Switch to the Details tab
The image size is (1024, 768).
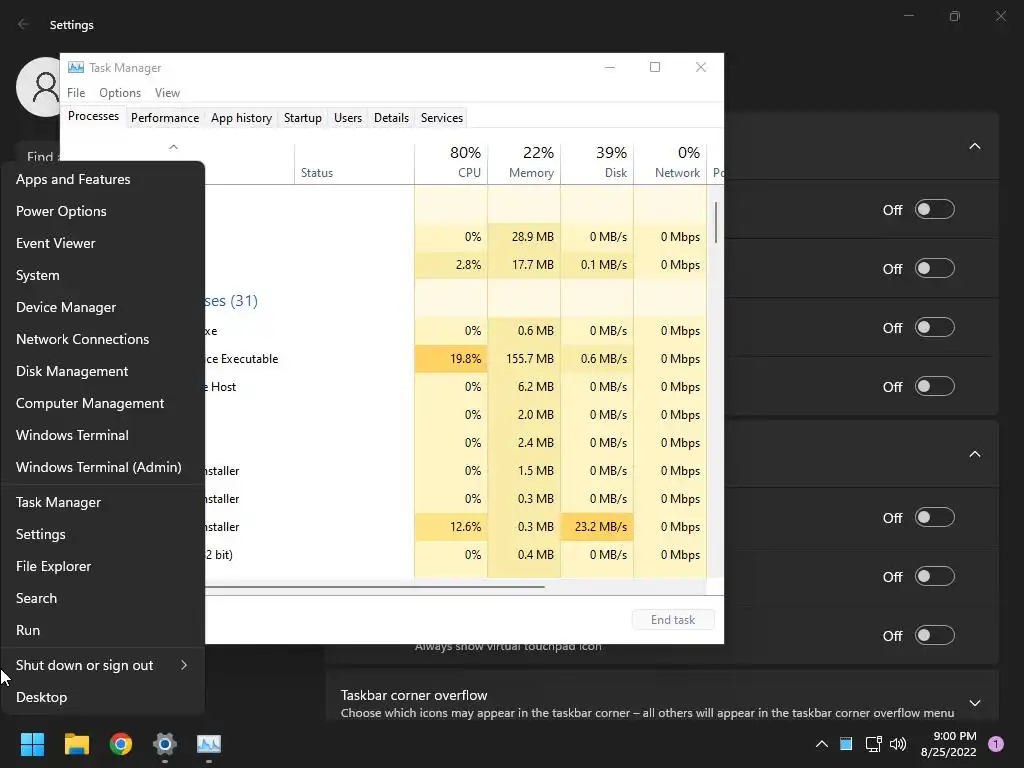click(x=391, y=118)
